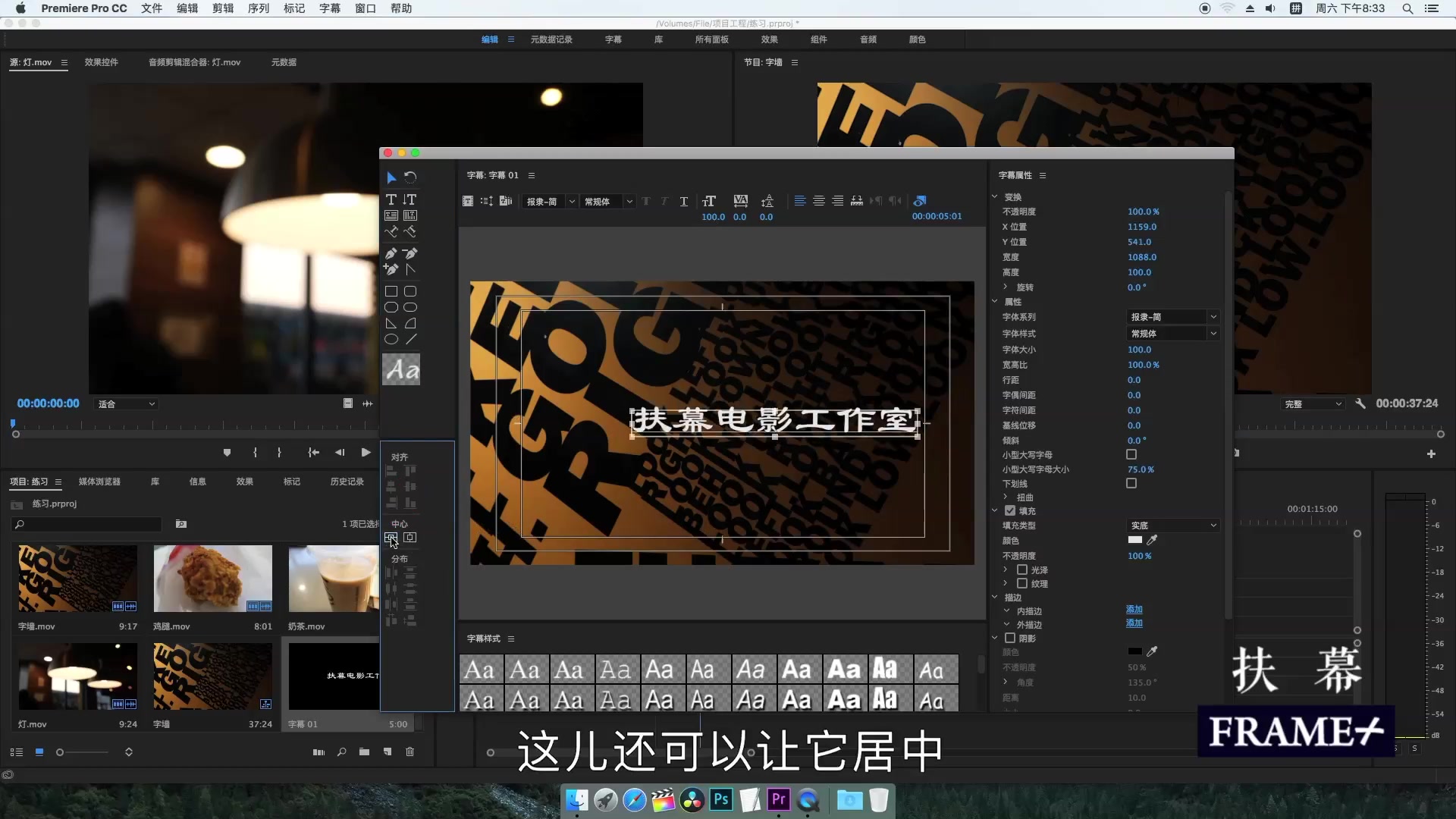Open the 字幕 menu in menu bar

tap(330, 8)
